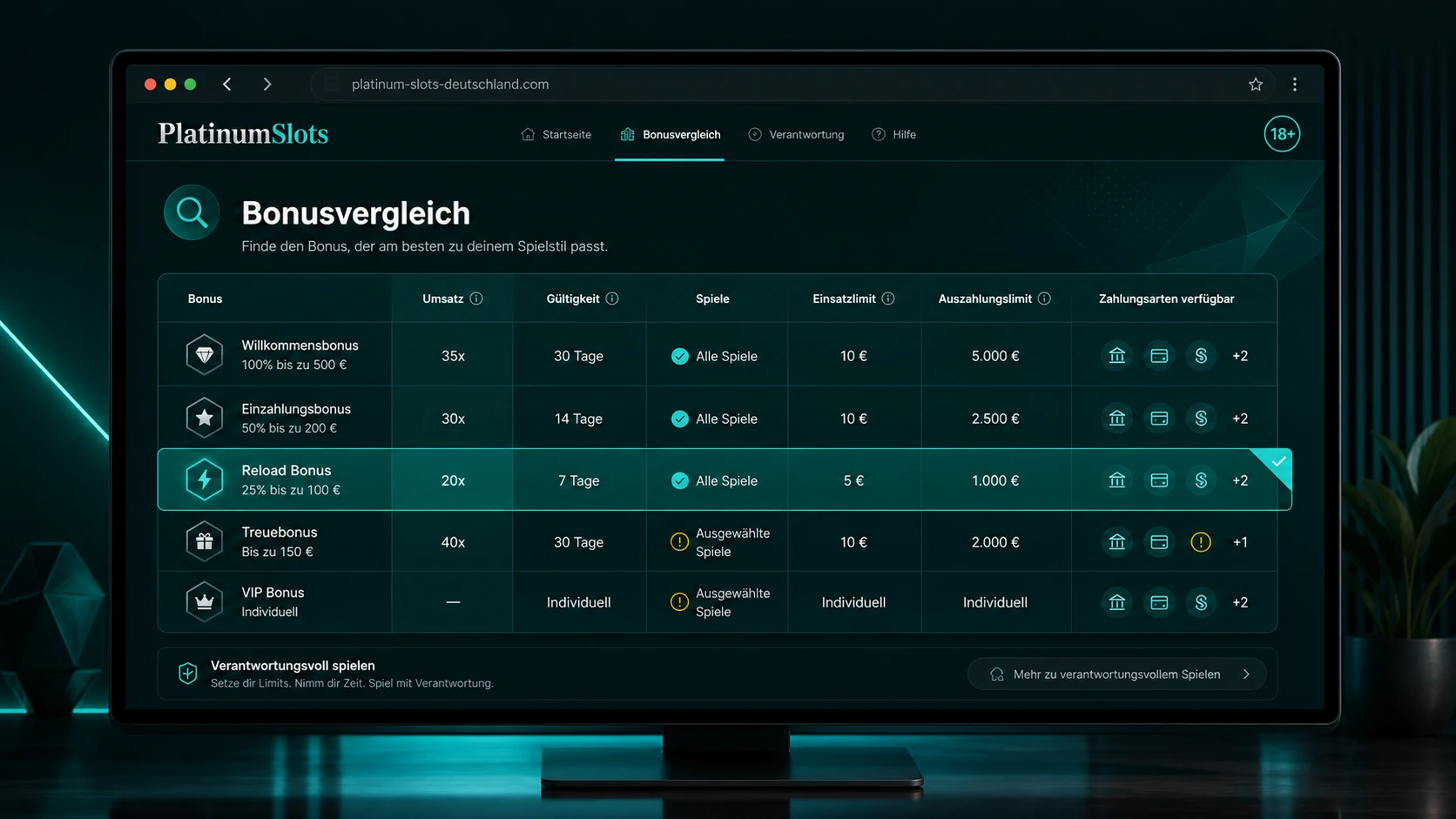The height and width of the screenshot is (819, 1456).
Task: Click the Ausgewählte Spiele warning for VIP Bonus
Action: pyautogui.click(x=679, y=601)
